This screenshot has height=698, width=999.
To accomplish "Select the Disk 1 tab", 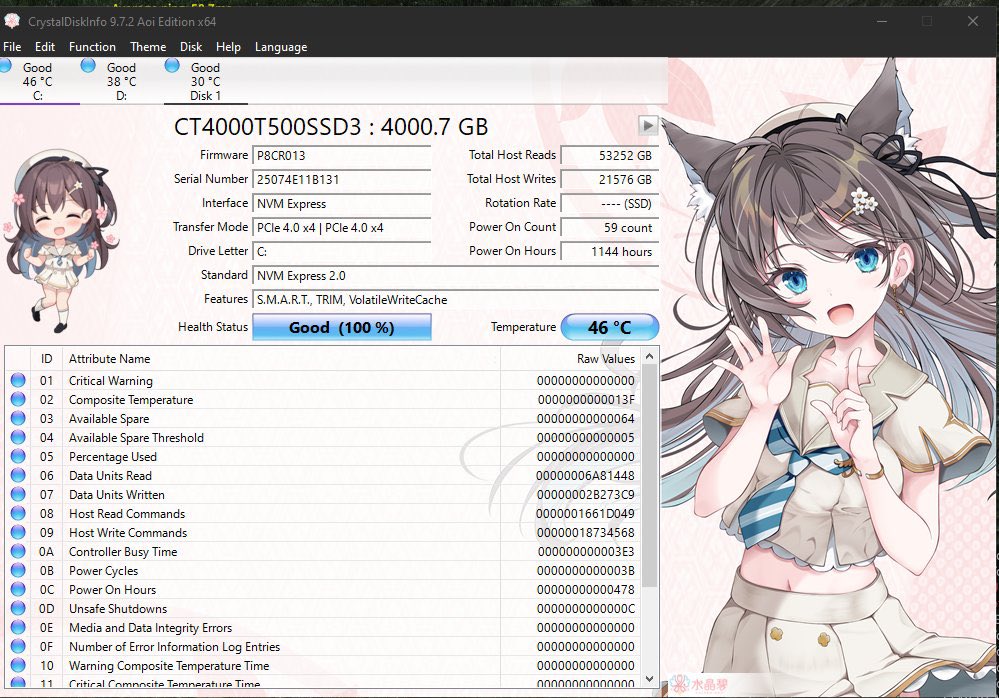I will pyautogui.click(x=205, y=81).
